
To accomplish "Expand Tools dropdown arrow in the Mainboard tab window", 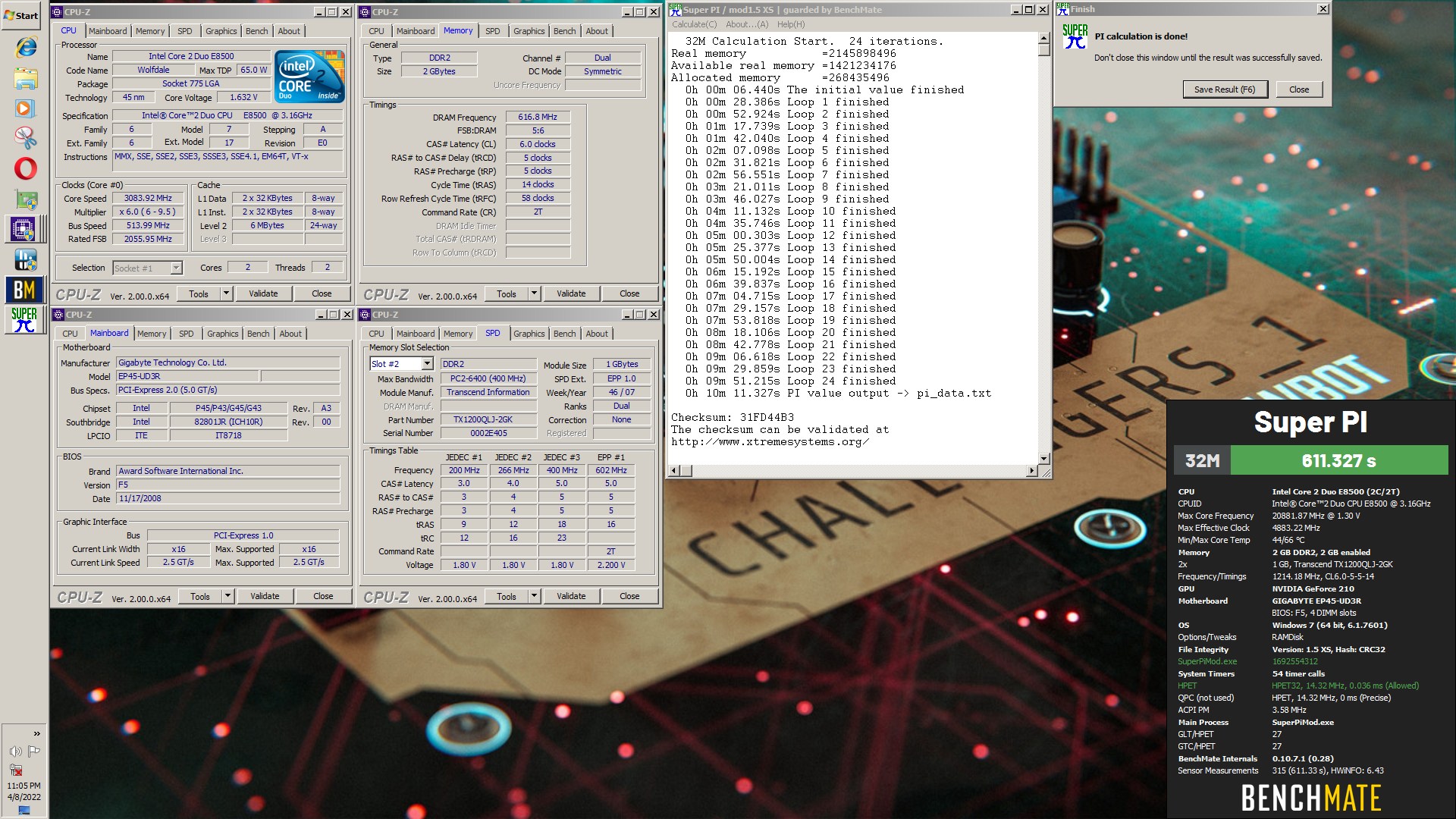I will point(227,596).
